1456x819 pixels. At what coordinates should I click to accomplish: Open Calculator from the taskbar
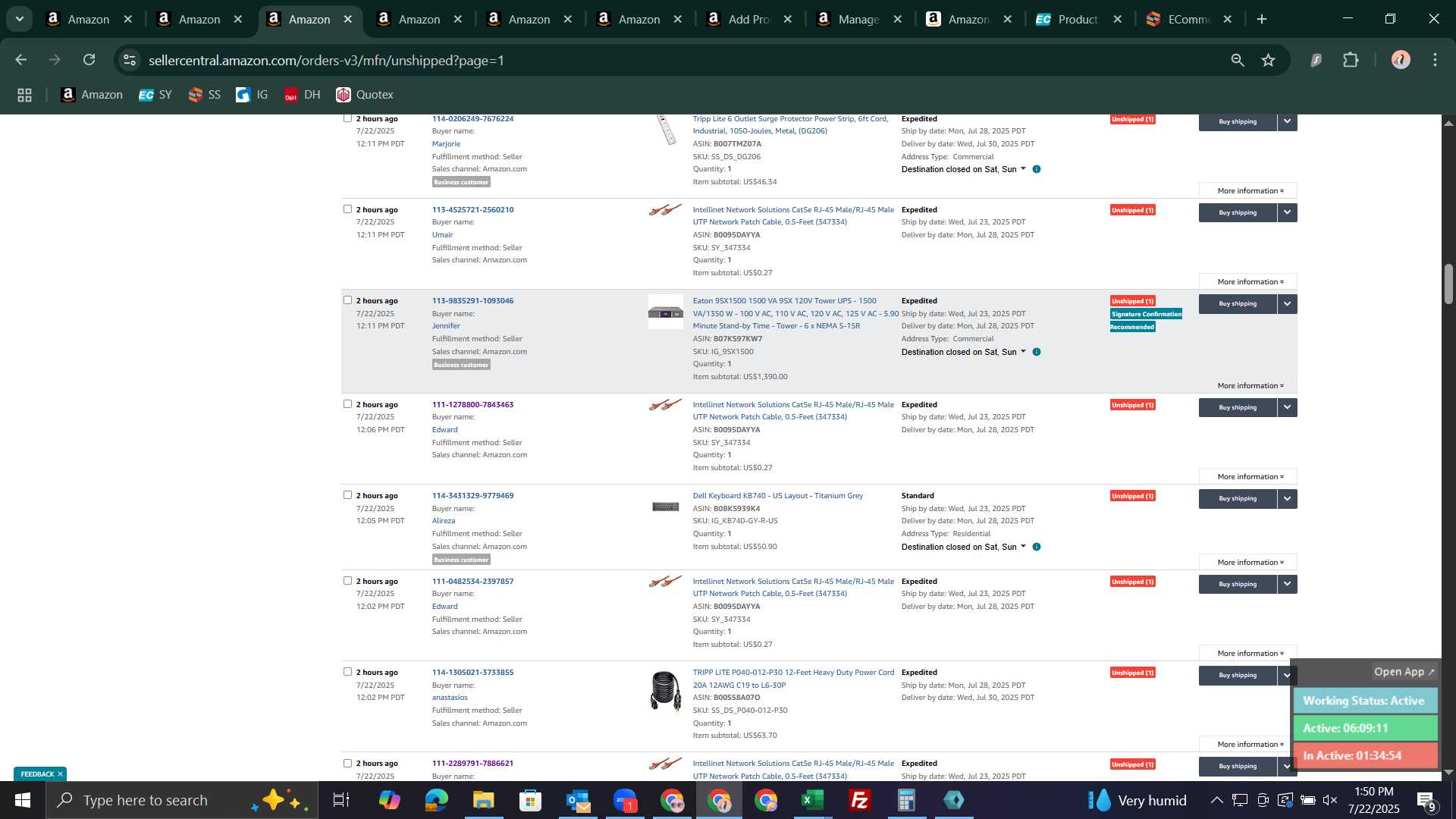(907, 800)
